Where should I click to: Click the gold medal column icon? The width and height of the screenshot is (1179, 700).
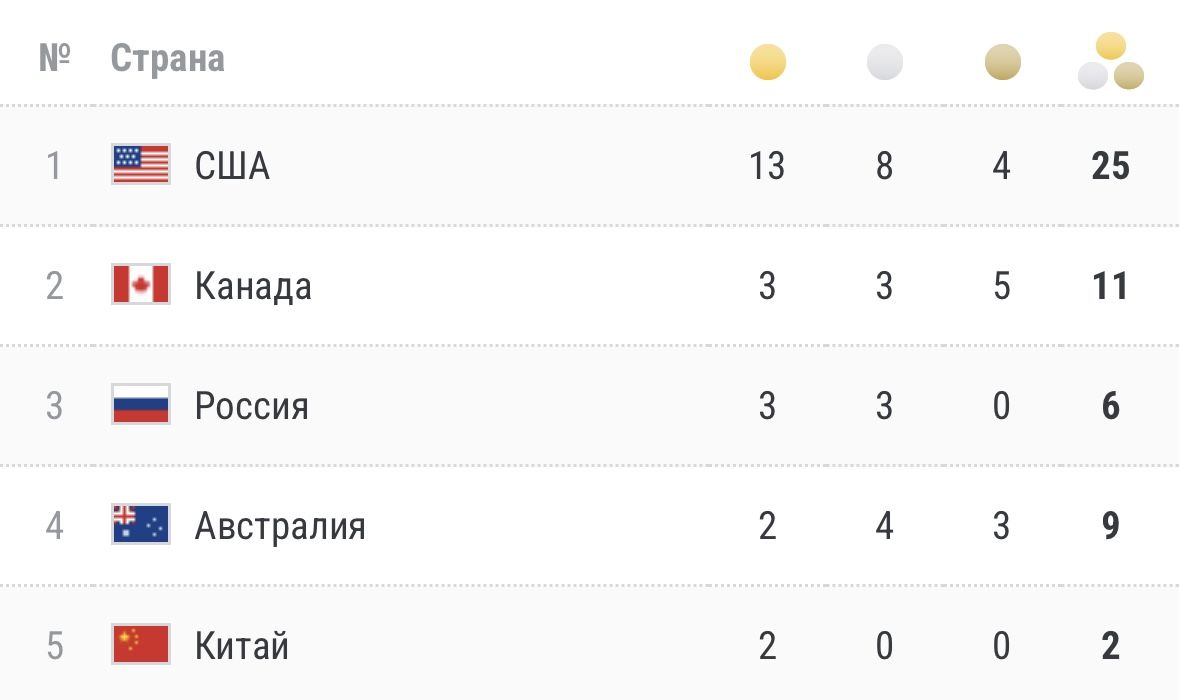[x=768, y=63]
